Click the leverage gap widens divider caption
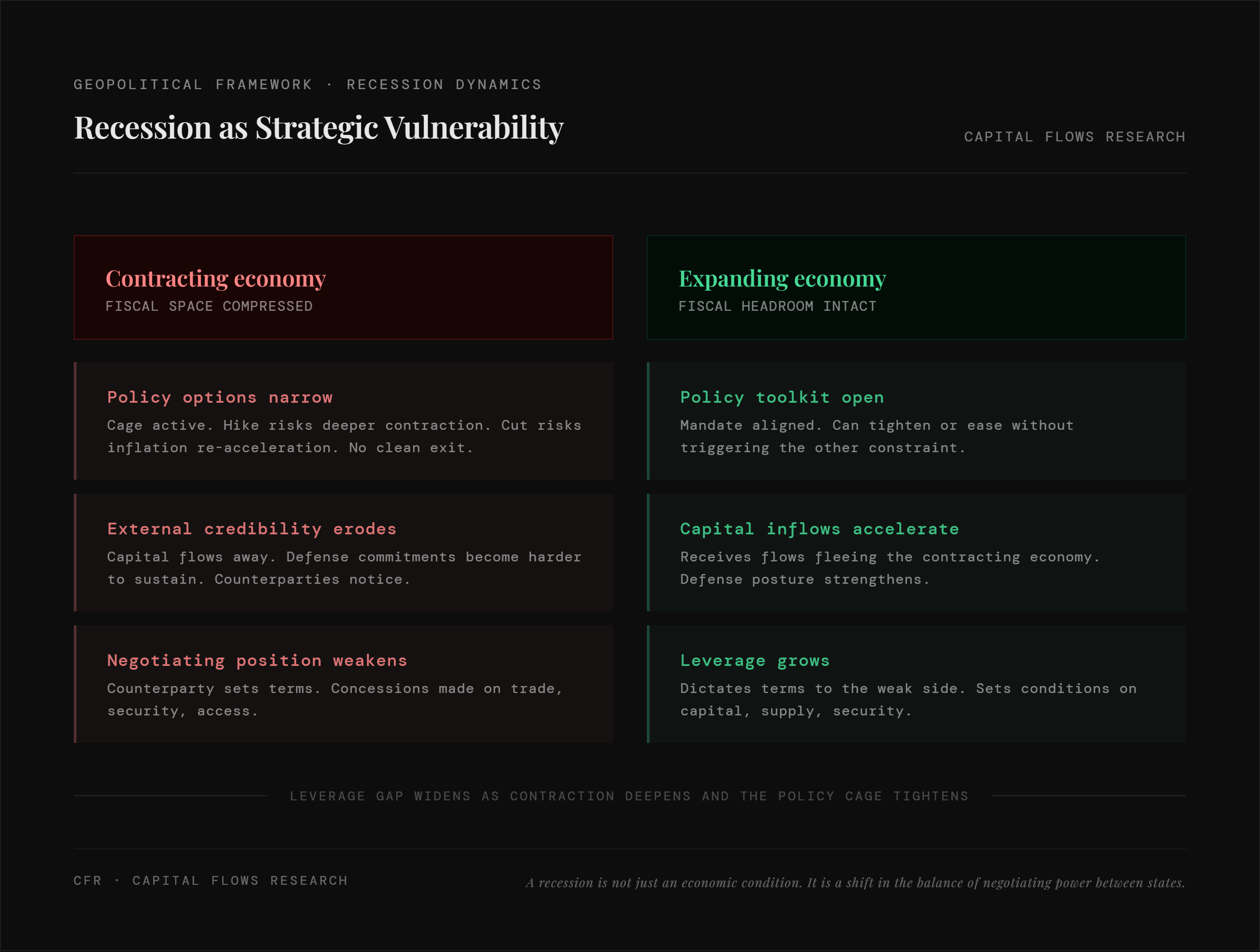1260x952 pixels. [x=629, y=796]
